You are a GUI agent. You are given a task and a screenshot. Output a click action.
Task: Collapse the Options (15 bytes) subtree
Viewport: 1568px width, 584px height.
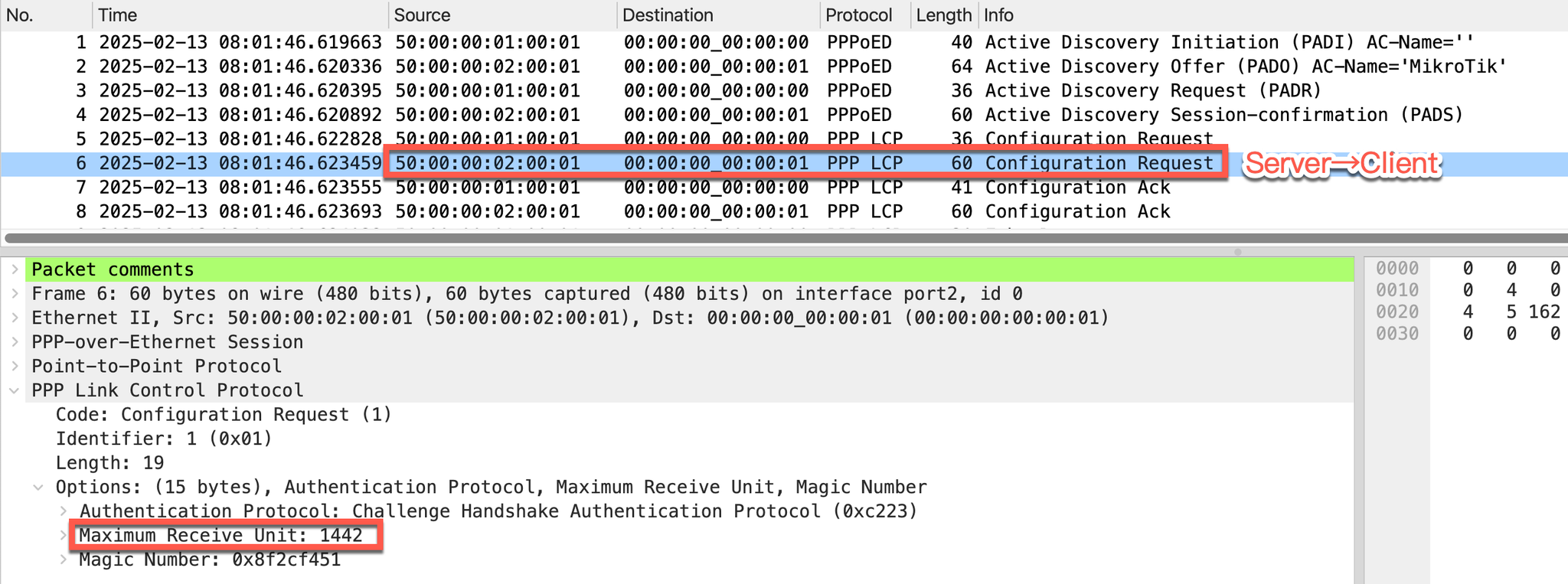click(38, 488)
